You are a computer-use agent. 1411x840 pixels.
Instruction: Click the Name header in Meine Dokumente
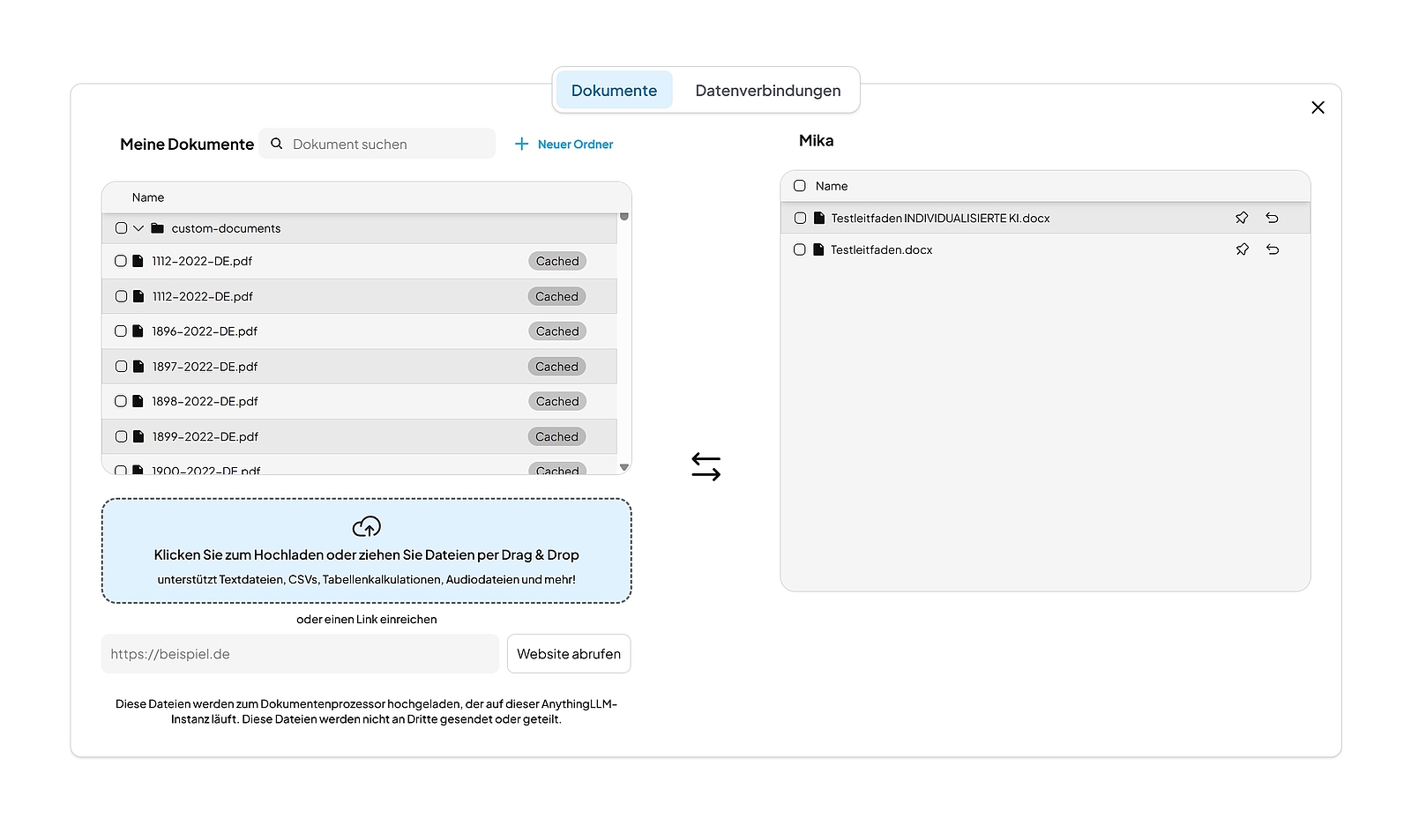coord(148,197)
